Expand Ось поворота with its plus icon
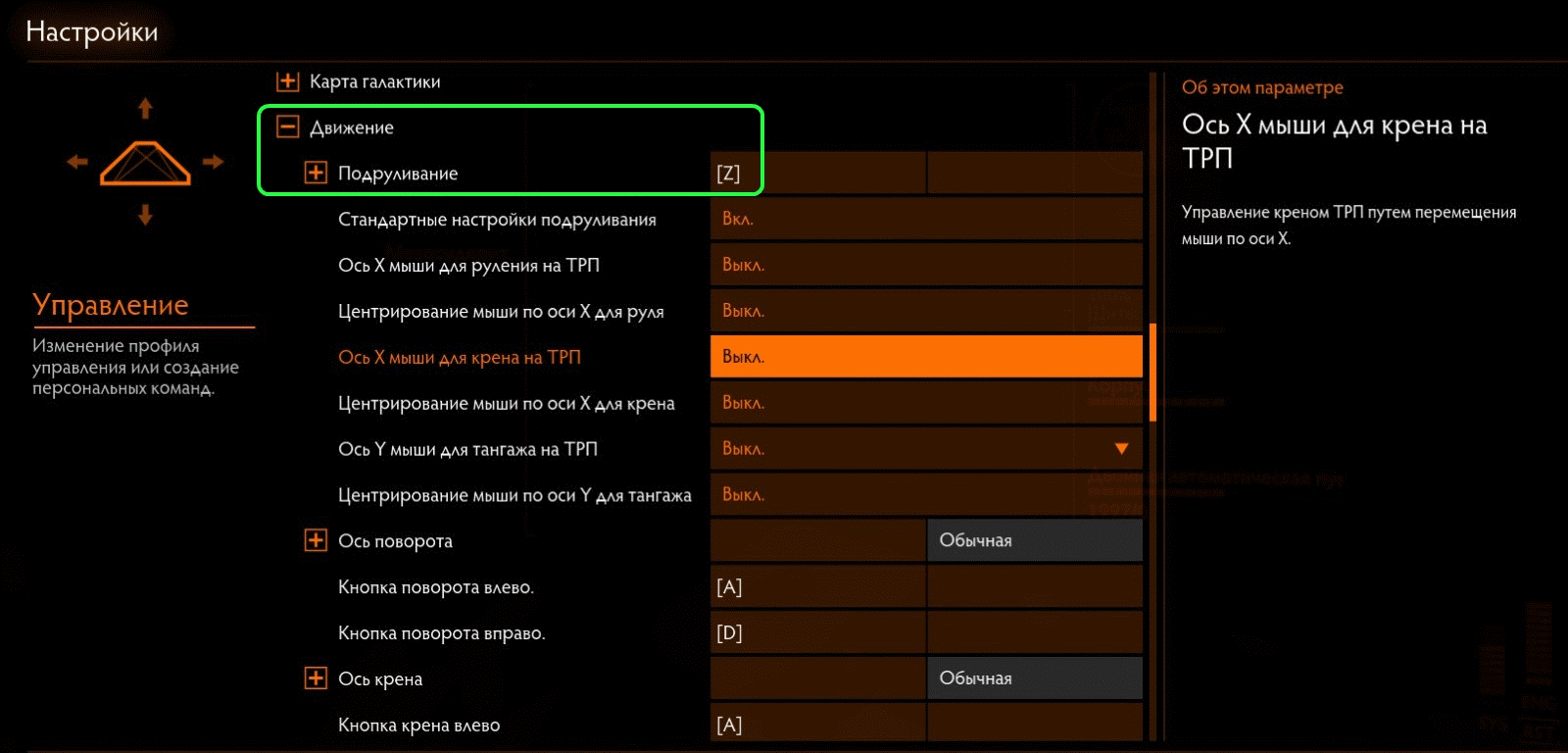The height and width of the screenshot is (753, 1568). pos(316,540)
